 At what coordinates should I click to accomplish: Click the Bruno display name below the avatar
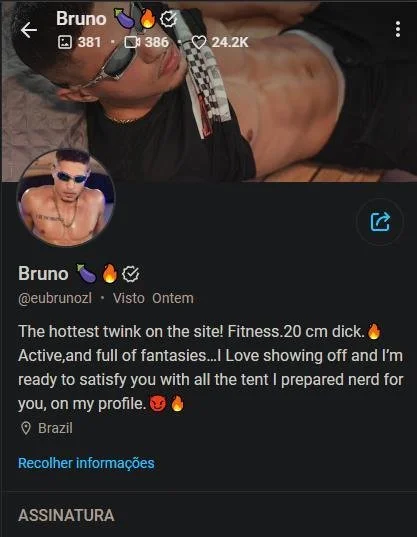point(43,274)
